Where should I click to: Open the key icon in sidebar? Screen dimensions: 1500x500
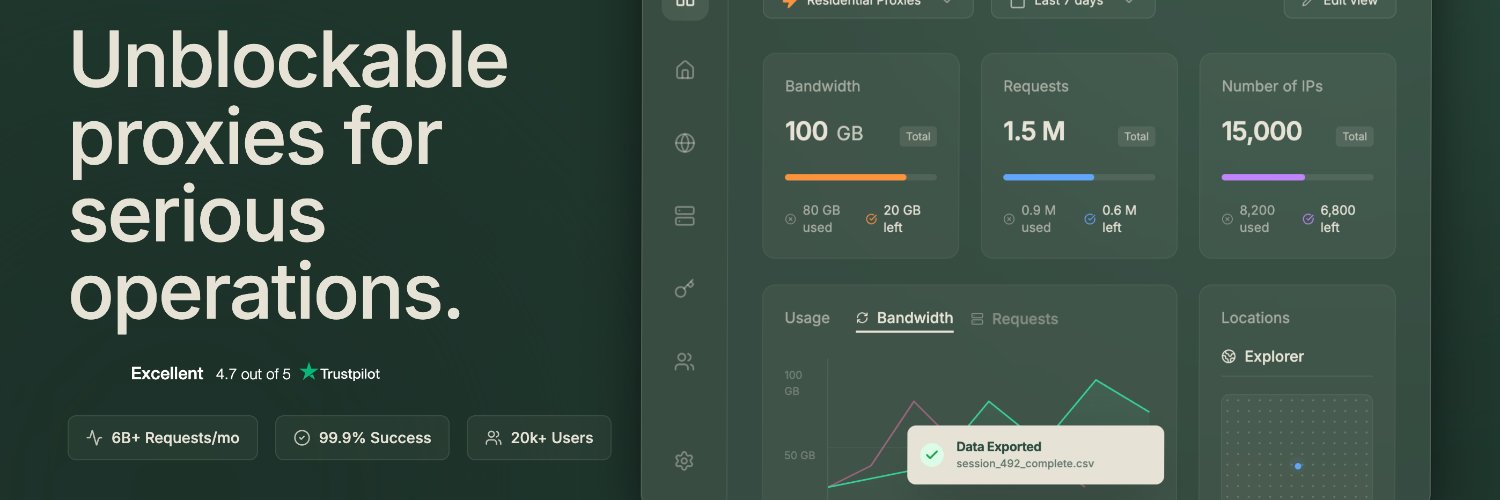point(685,289)
